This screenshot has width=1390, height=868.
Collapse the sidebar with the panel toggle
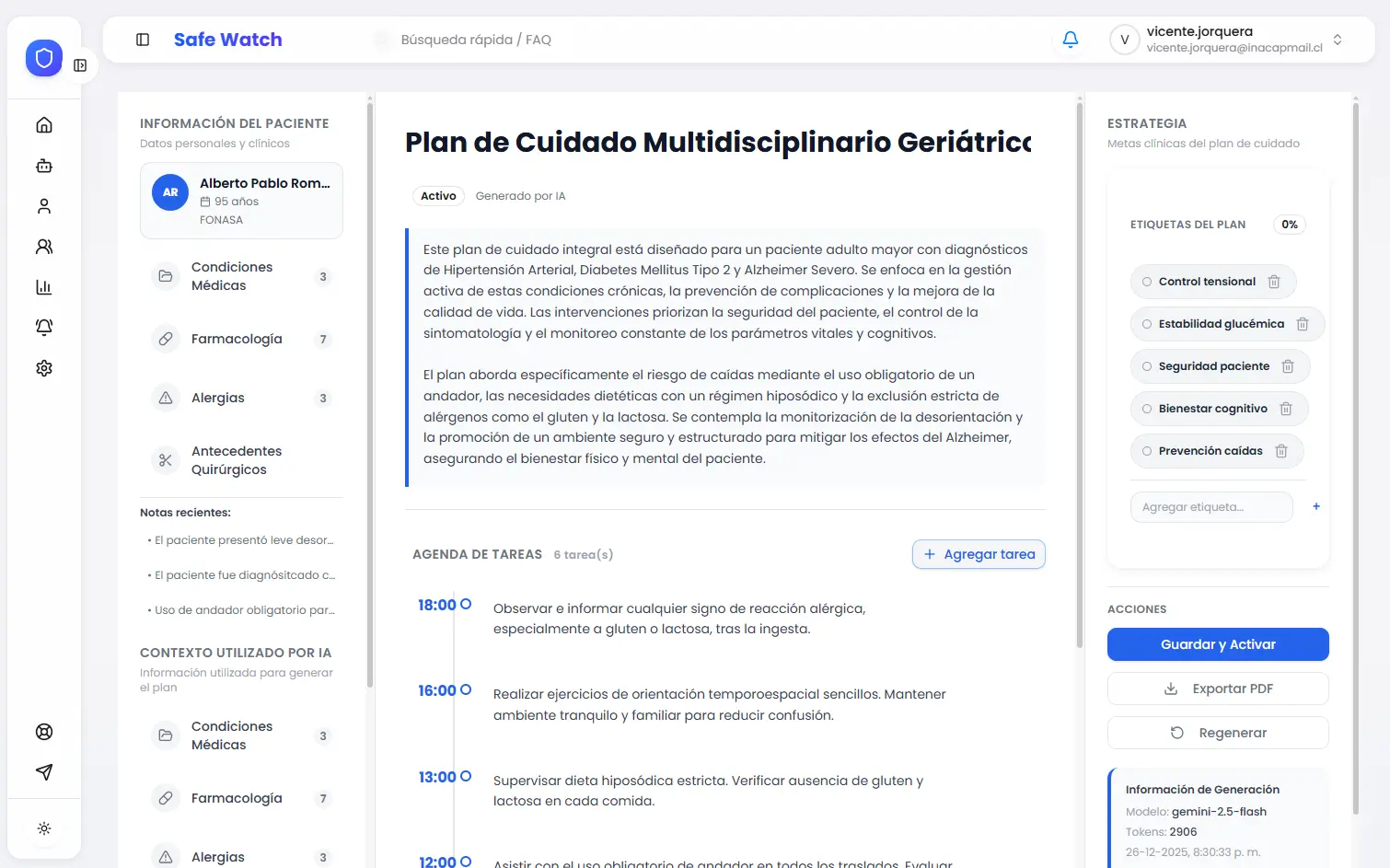click(143, 40)
